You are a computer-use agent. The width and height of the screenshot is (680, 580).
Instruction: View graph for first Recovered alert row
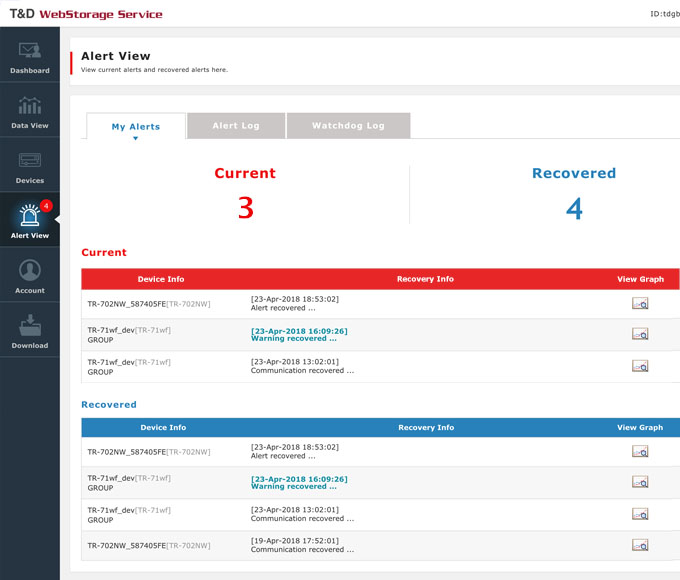coord(640,452)
